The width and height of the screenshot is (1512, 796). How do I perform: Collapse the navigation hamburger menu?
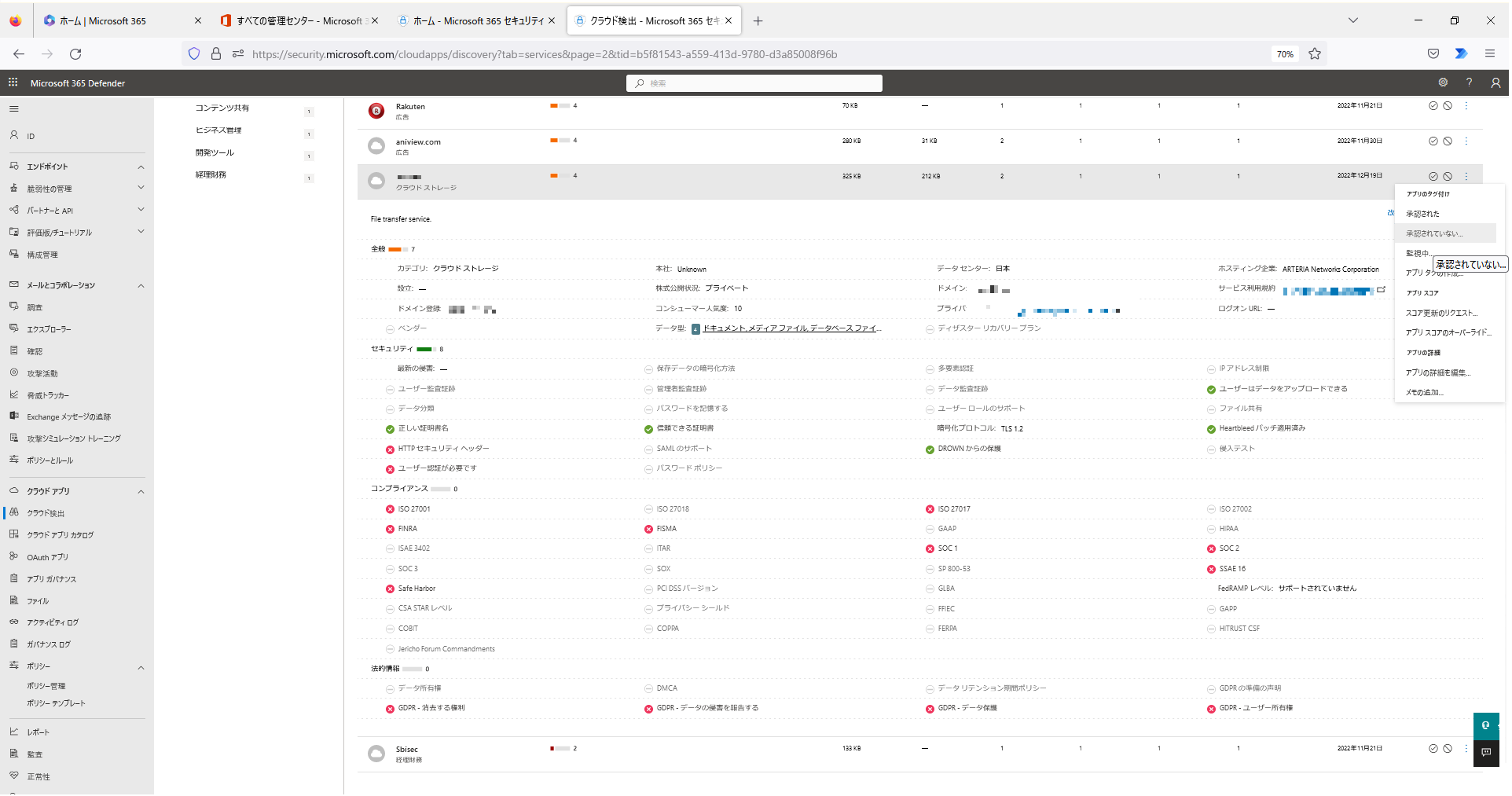coord(13,109)
